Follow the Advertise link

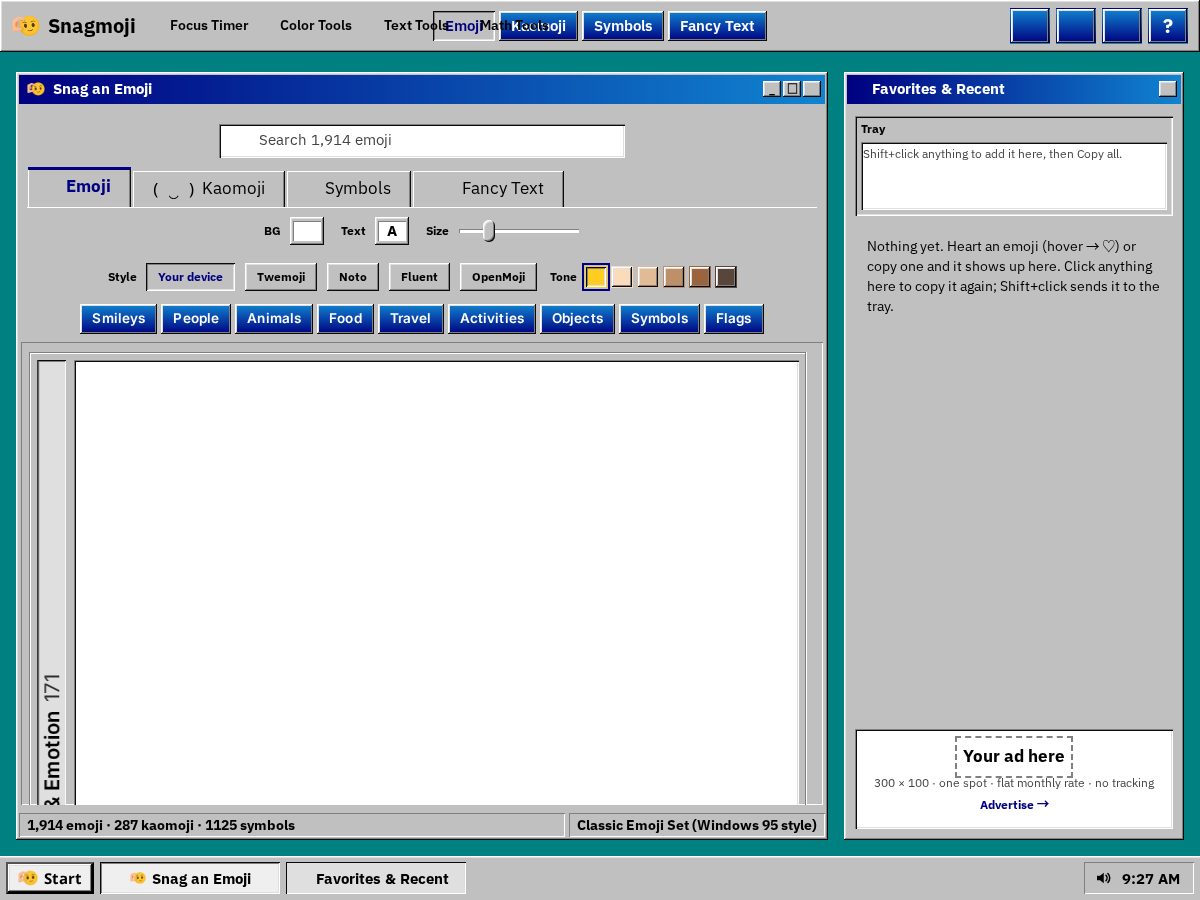1014,804
